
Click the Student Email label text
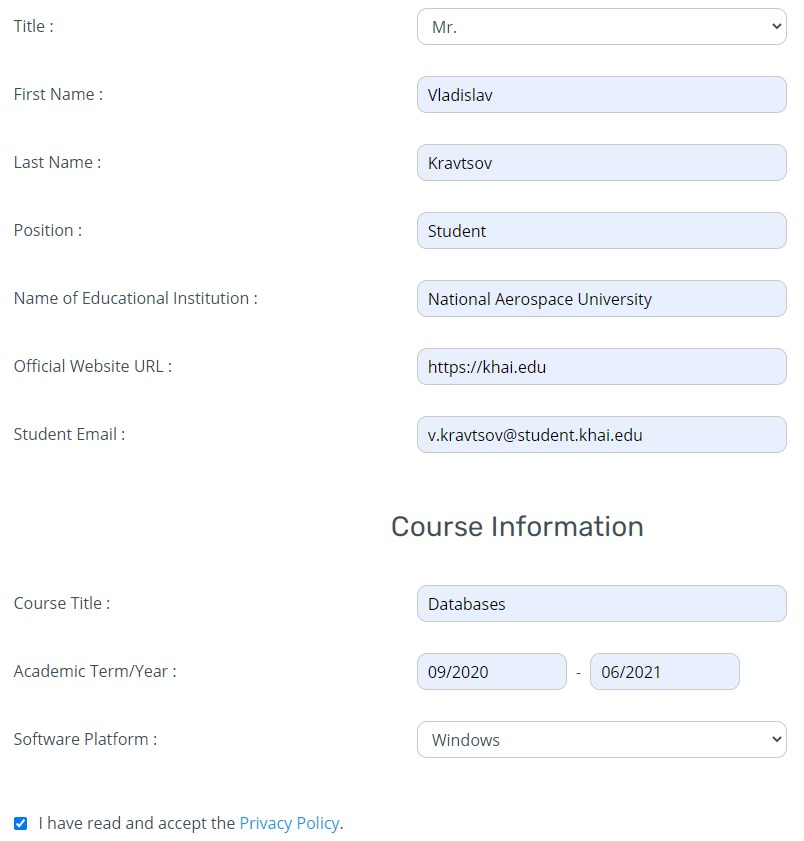[69, 434]
